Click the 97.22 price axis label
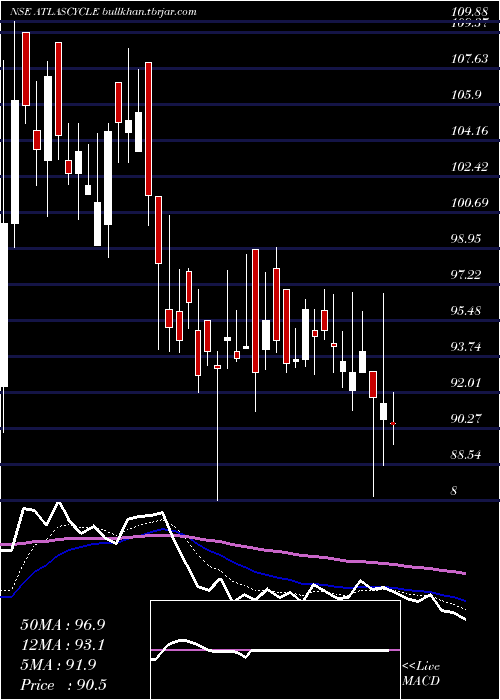This screenshot has width=500, height=700. pyautogui.click(x=466, y=275)
